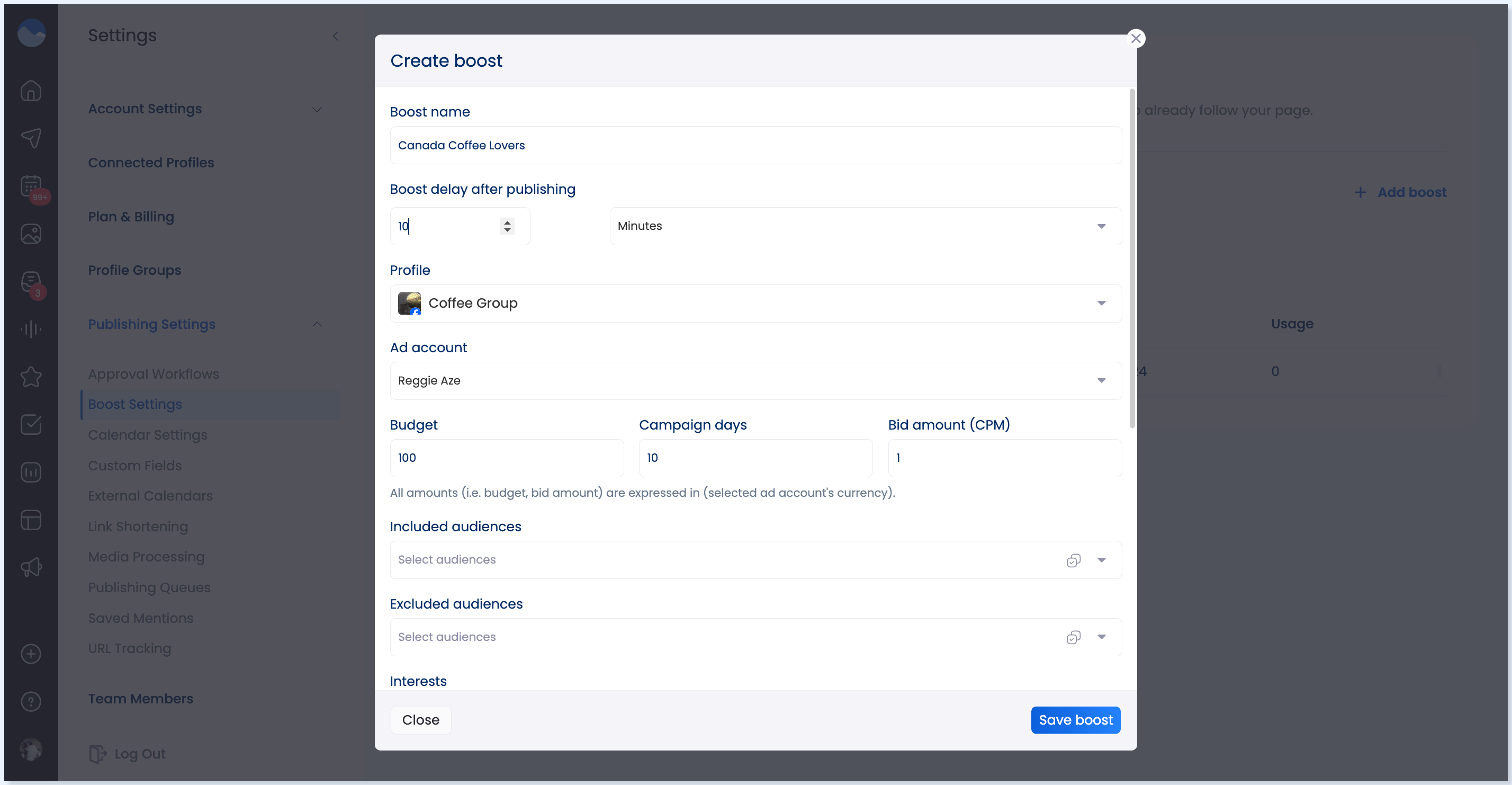Click the Coffee Group profile thumbnail
This screenshot has height=785, width=1512.
tap(410, 304)
